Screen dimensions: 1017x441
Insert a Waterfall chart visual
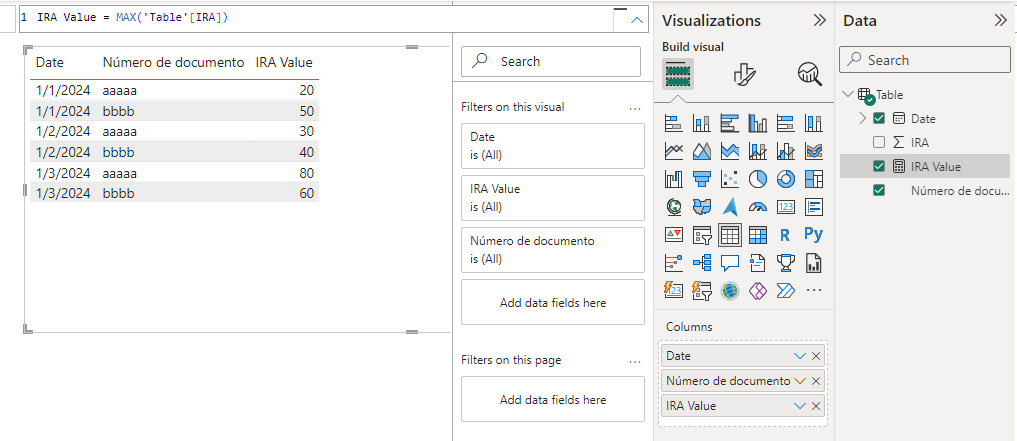click(x=674, y=178)
